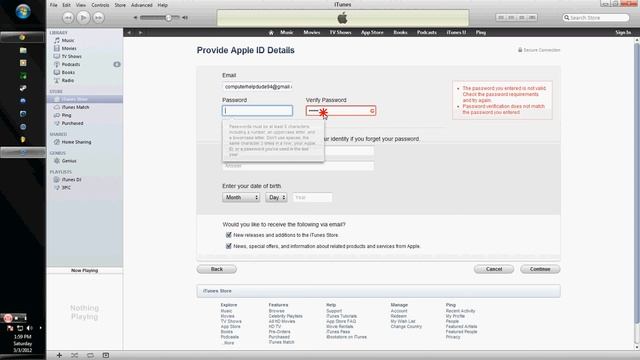This screenshot has height=360, width=640.
Task: Adjust the iTunes volume slider knob
Action: click(x=168, y=18)
